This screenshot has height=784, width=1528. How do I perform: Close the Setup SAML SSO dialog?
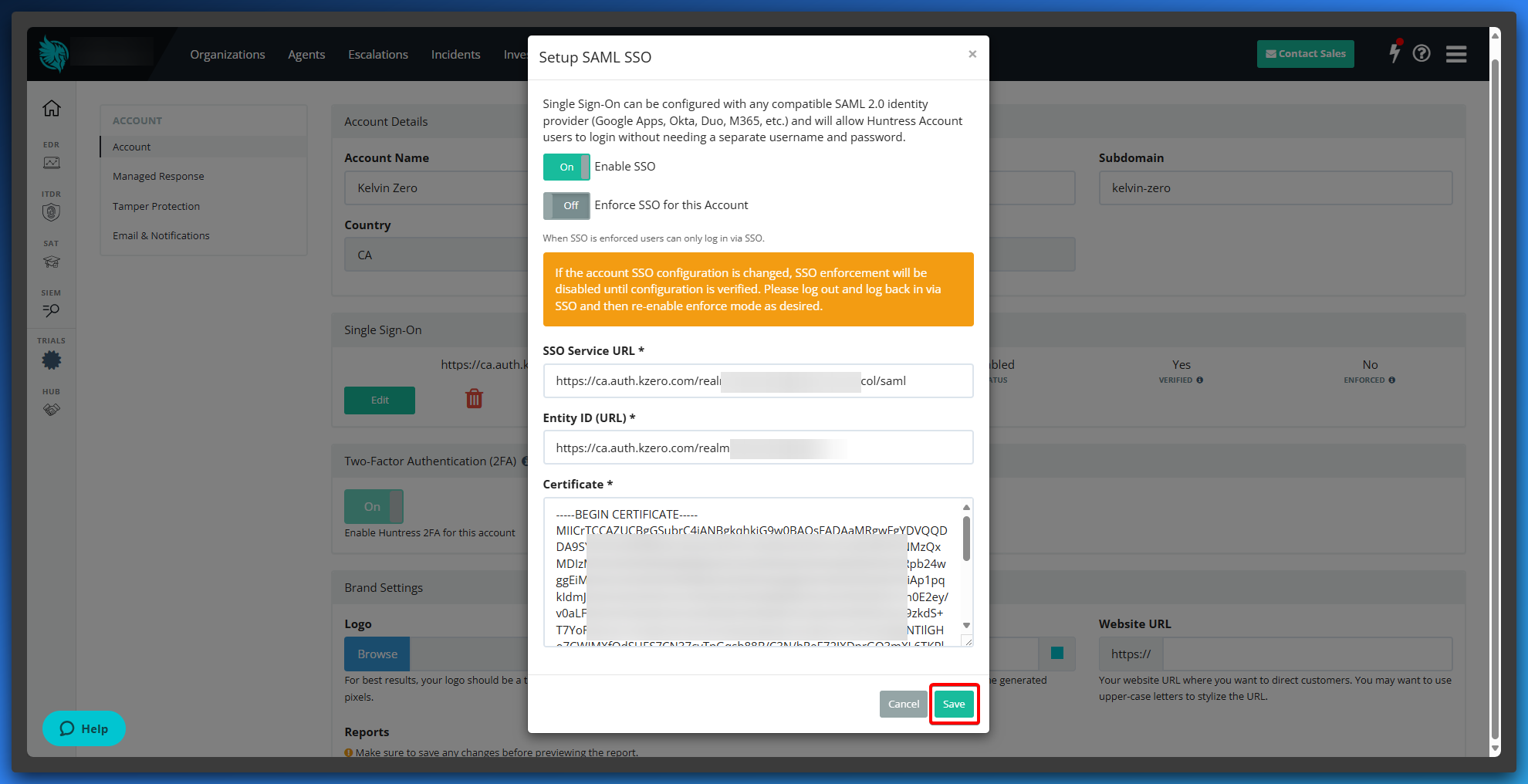pyautogui.click(x=972, y=54)
